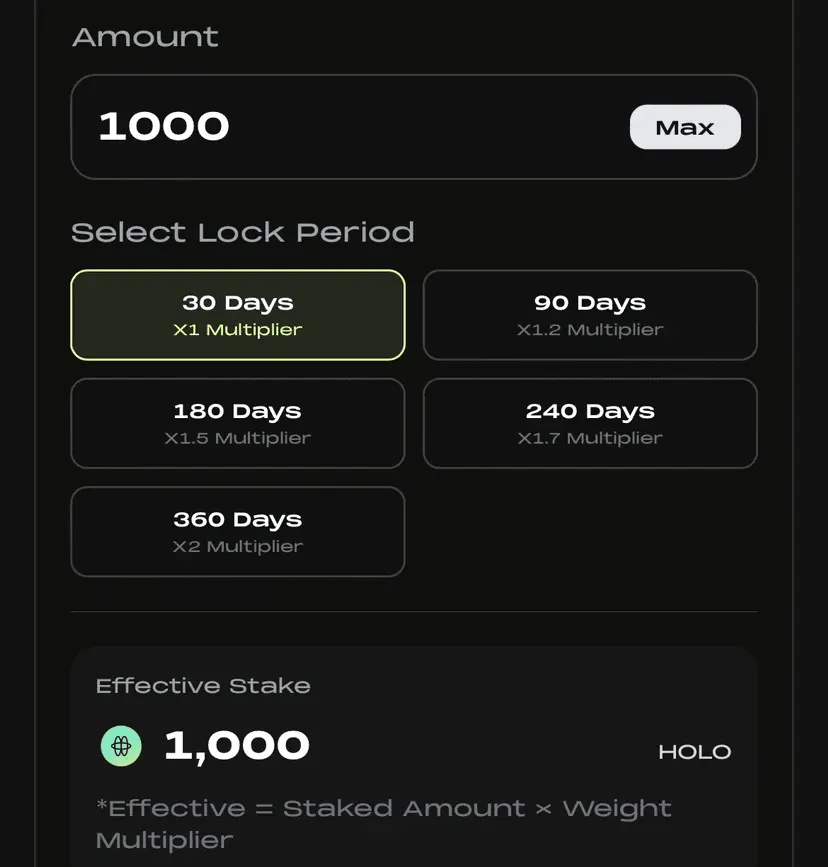Pick the 180 Days lock option
This screenshot has width=828, height=867.
point(238,424)
